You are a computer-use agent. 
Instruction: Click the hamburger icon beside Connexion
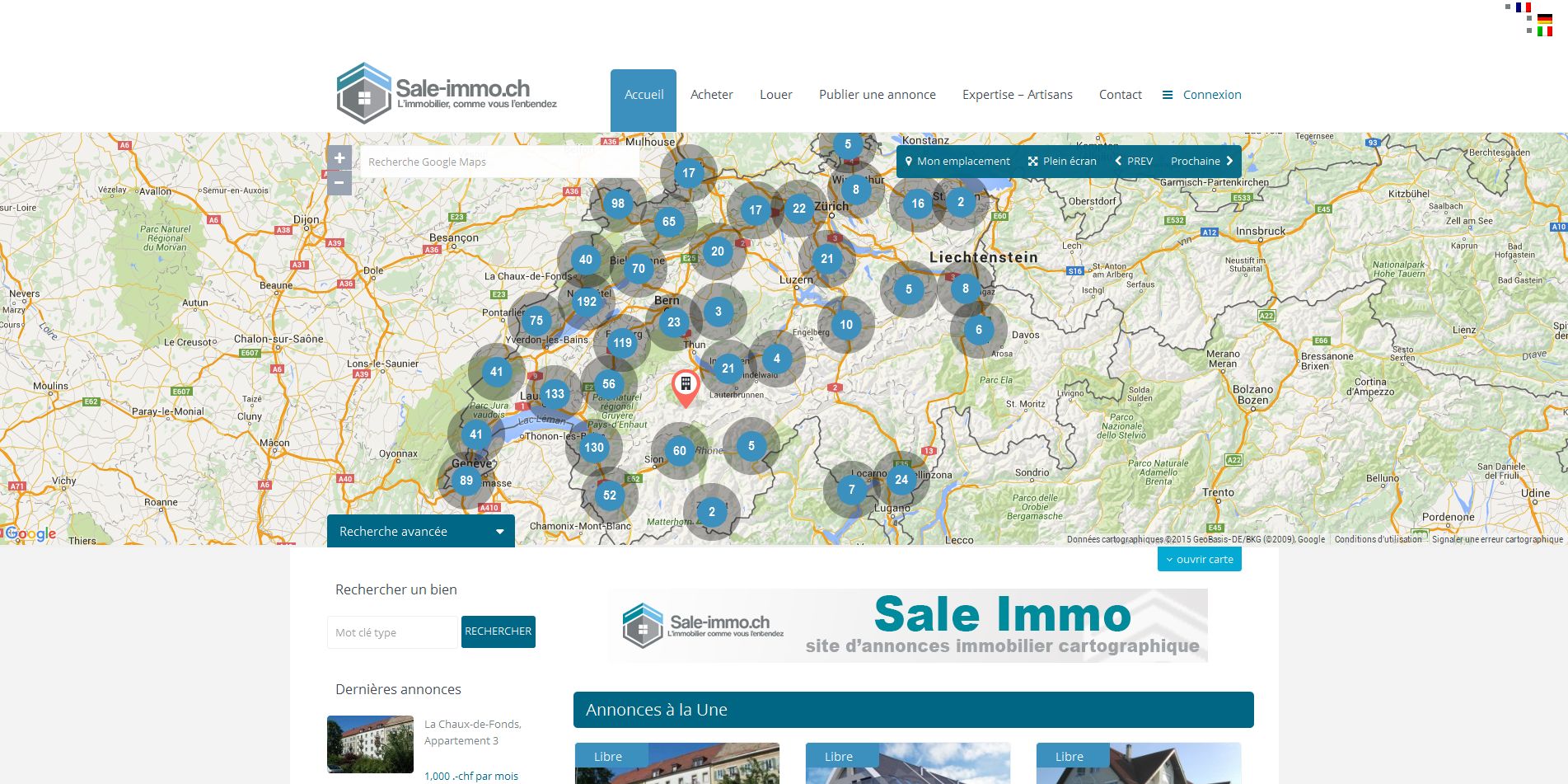click(1168, 95)
